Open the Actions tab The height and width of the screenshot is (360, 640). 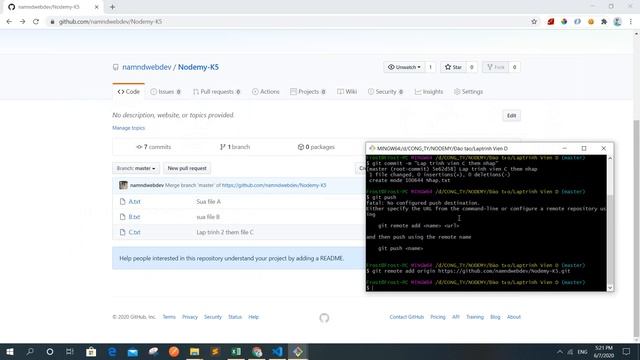point(266,92)
